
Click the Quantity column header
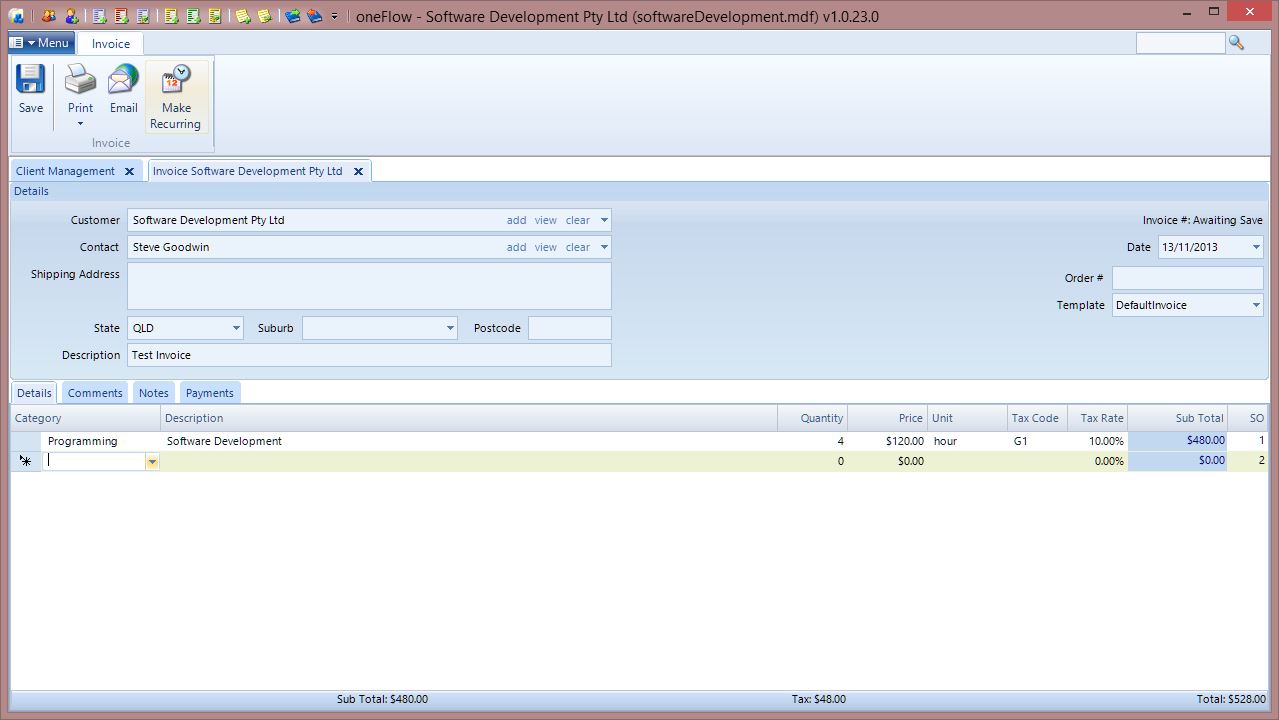tap(812, 418)
